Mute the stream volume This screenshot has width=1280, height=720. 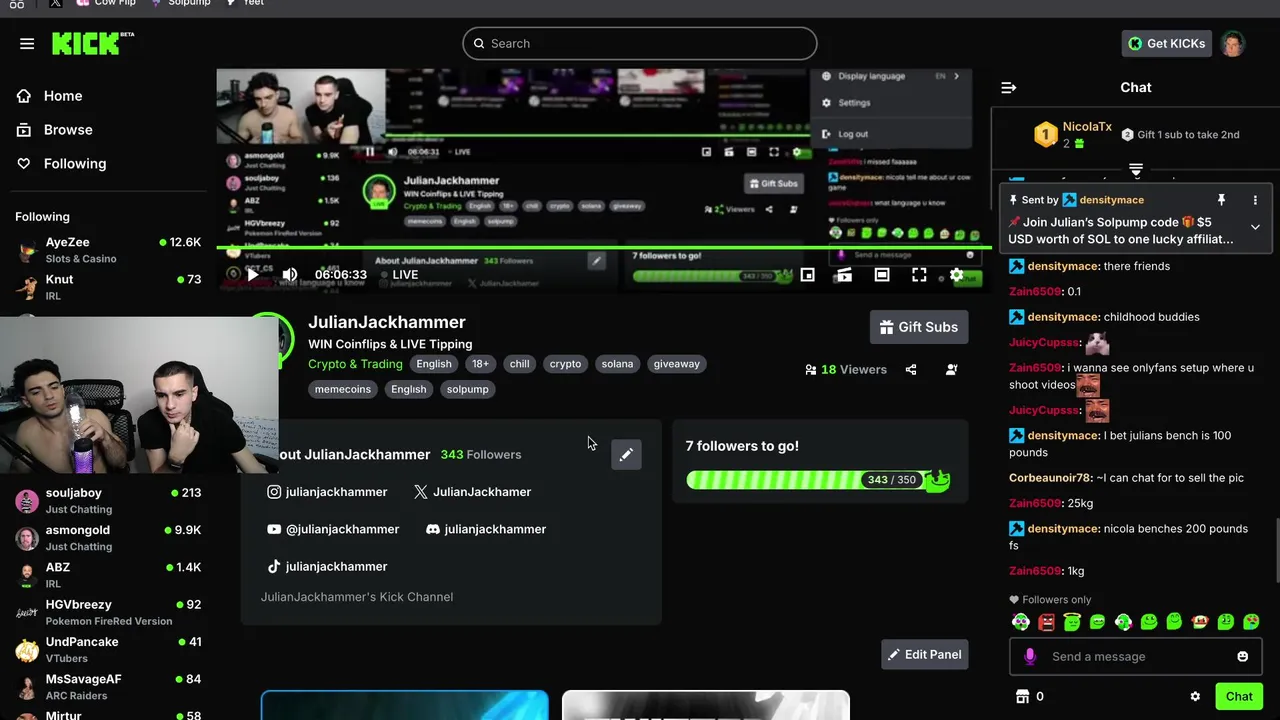point(290,275)
